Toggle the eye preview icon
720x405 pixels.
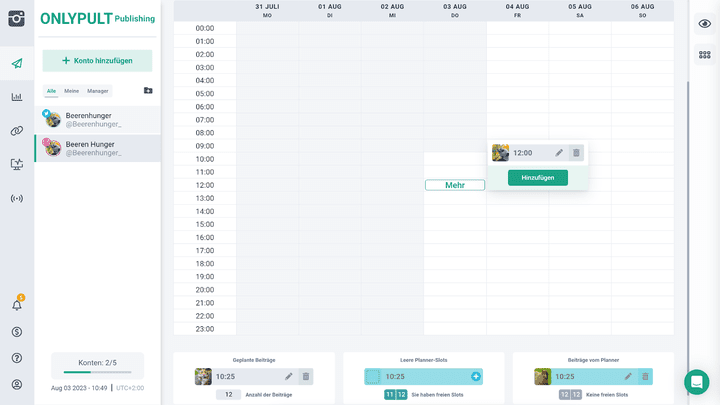coord(705,23)
